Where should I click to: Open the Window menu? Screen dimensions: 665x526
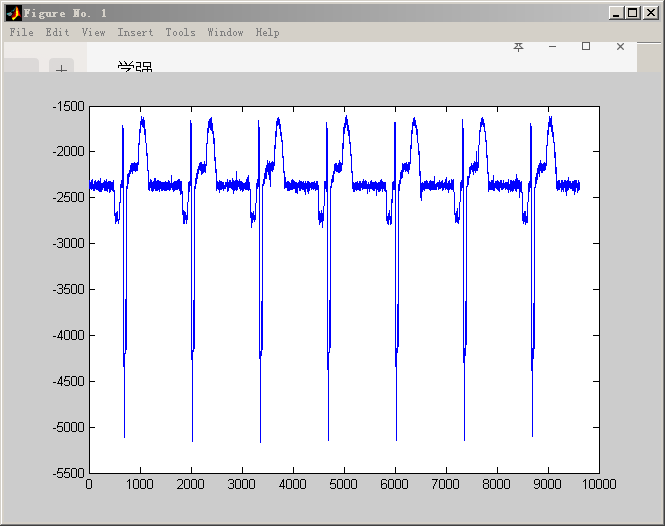pyautogui.click(x=225, y=32)
